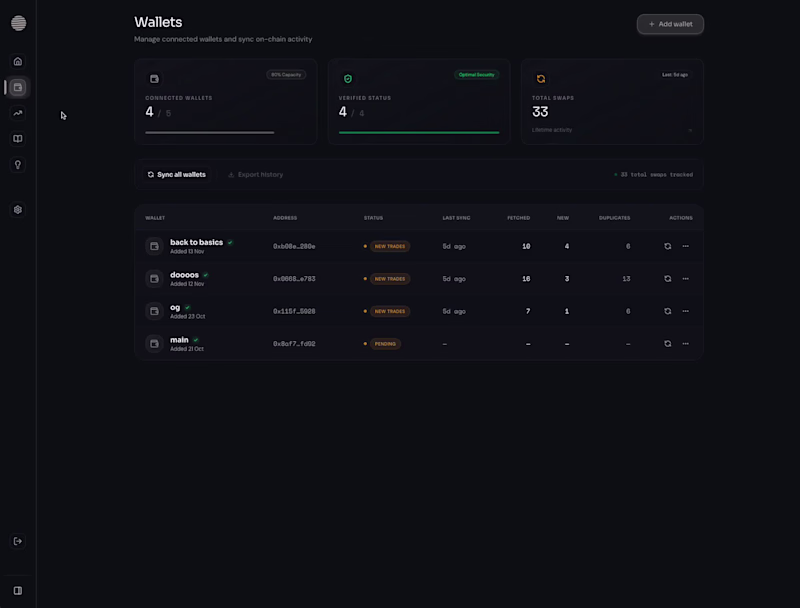Sync the doooos wallet

pos(667,279)
